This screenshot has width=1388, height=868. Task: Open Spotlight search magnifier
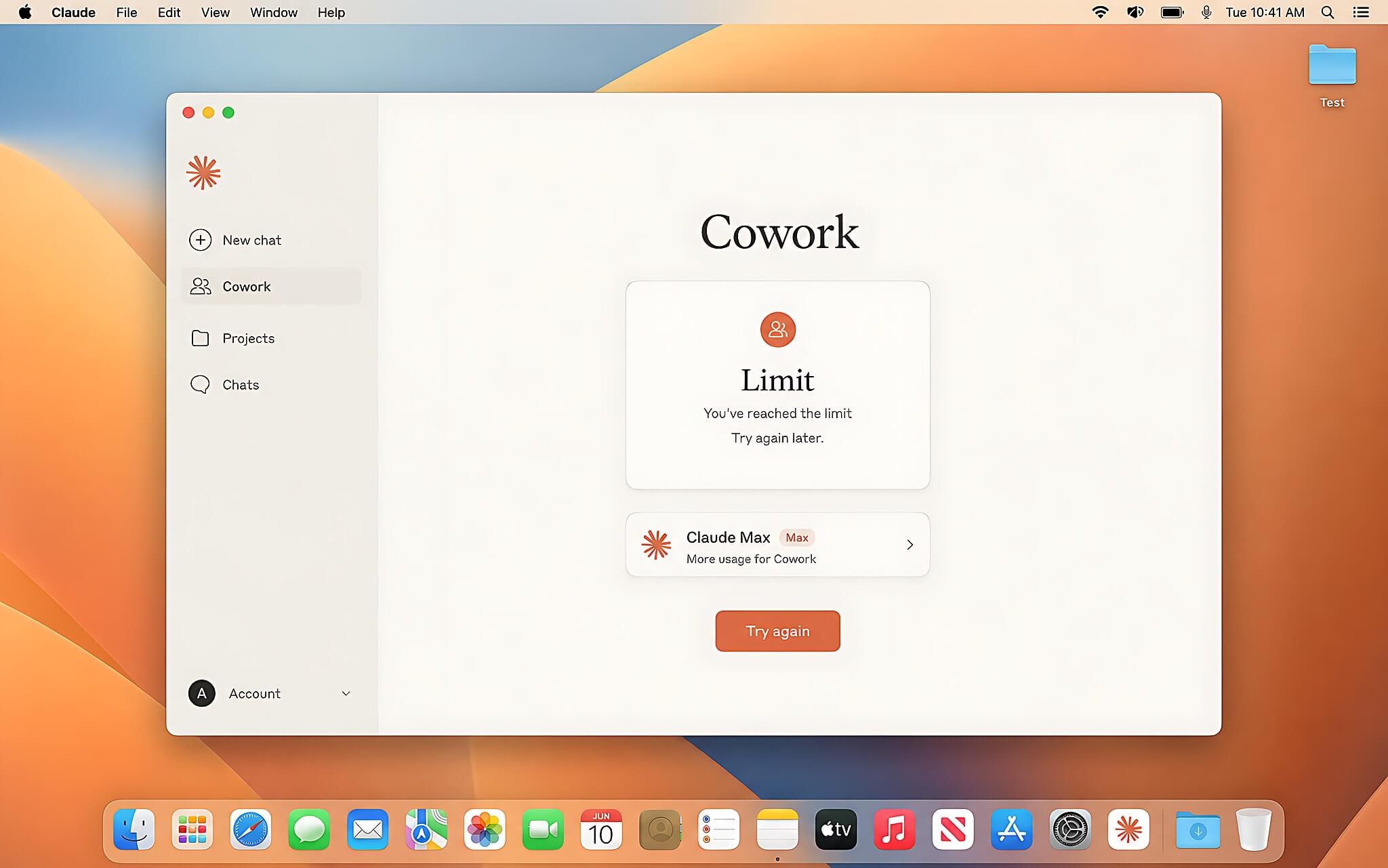click(x=1328, y=12)
